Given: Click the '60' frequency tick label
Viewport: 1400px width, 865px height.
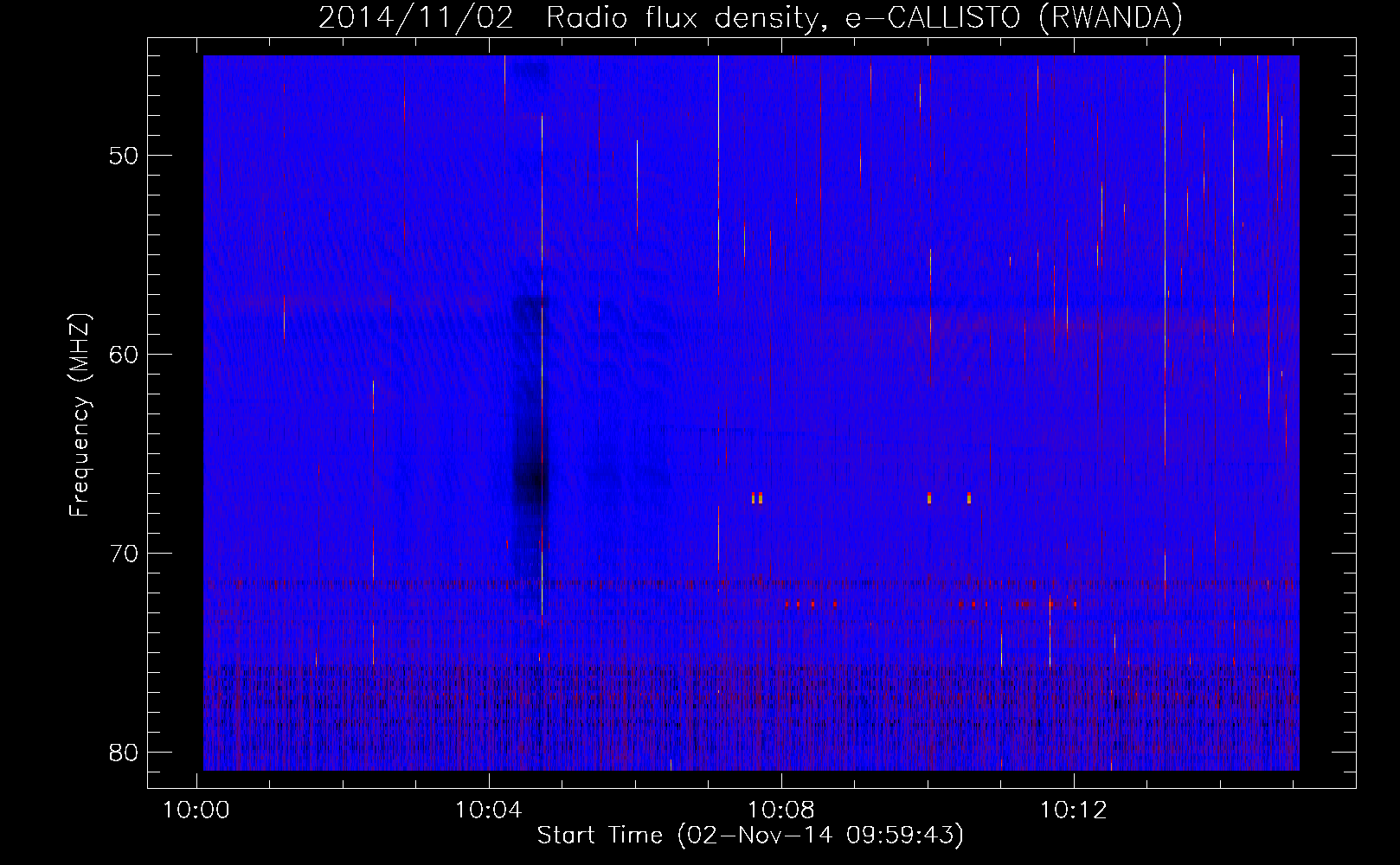Looking at the screenshot, I should pos(124,355).
